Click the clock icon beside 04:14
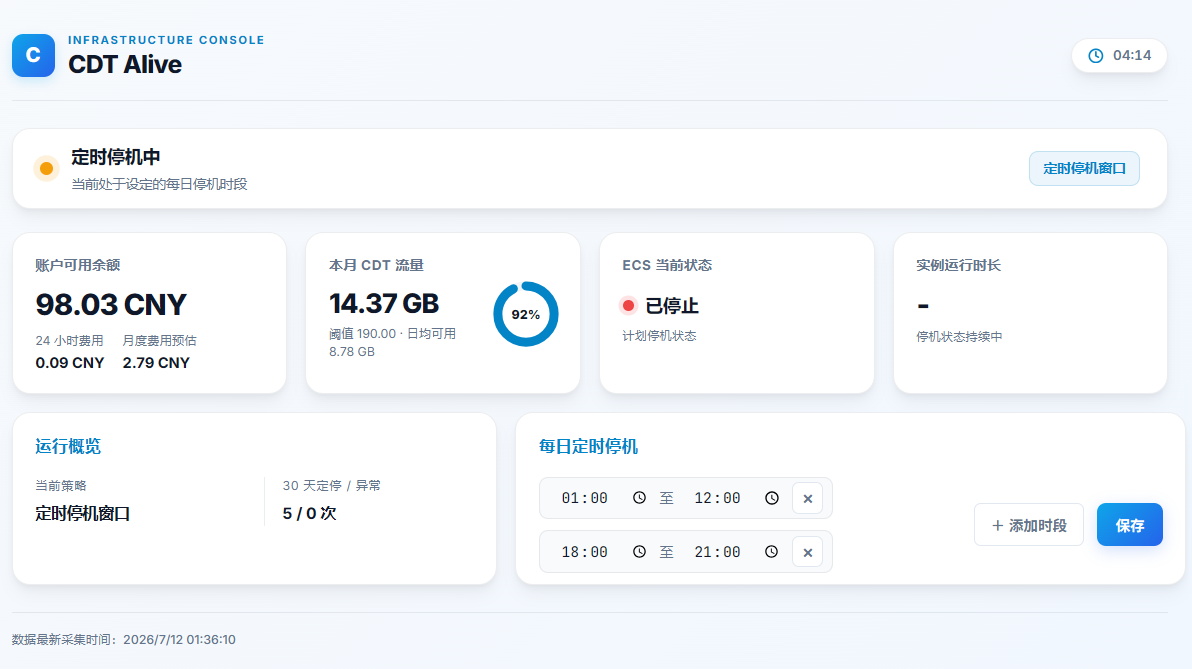 1095,55
